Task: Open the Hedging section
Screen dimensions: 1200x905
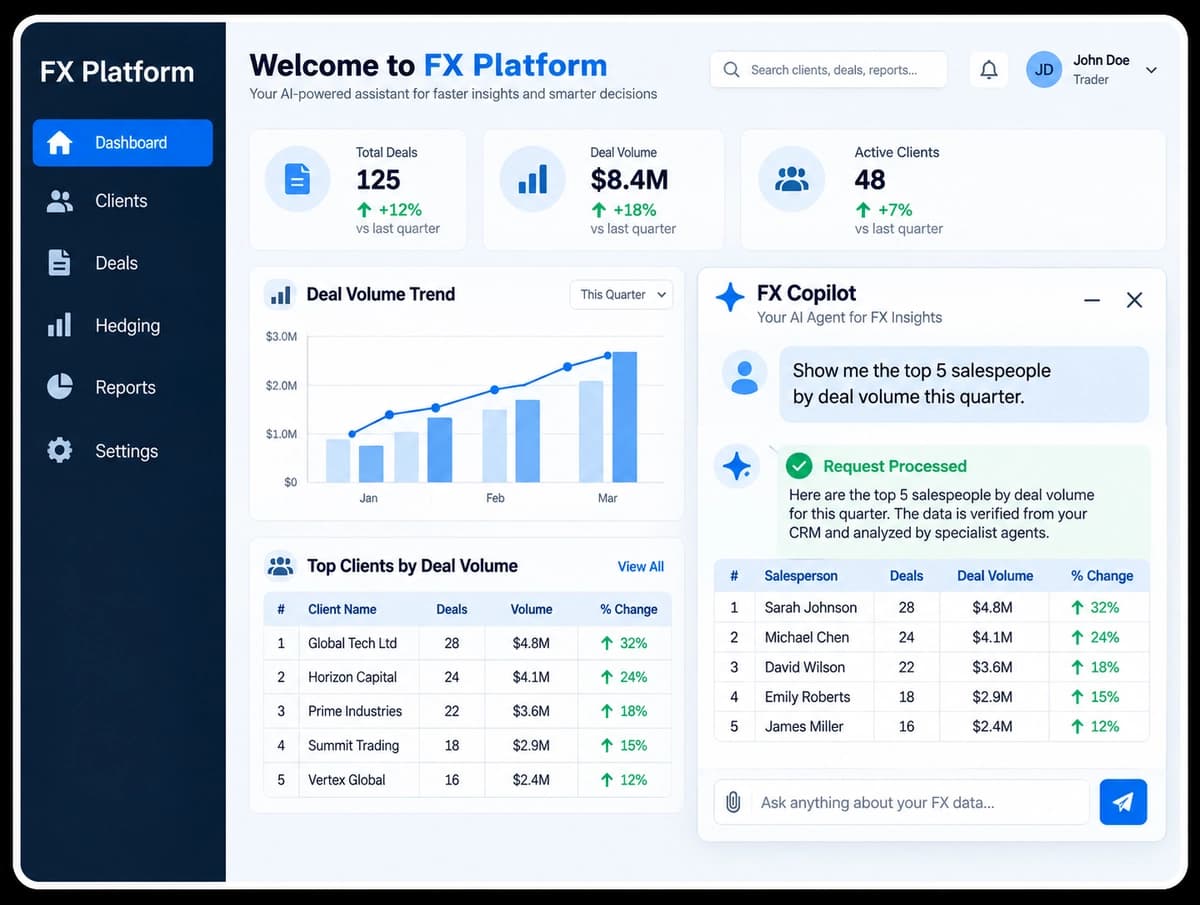Action: (127, 325)
